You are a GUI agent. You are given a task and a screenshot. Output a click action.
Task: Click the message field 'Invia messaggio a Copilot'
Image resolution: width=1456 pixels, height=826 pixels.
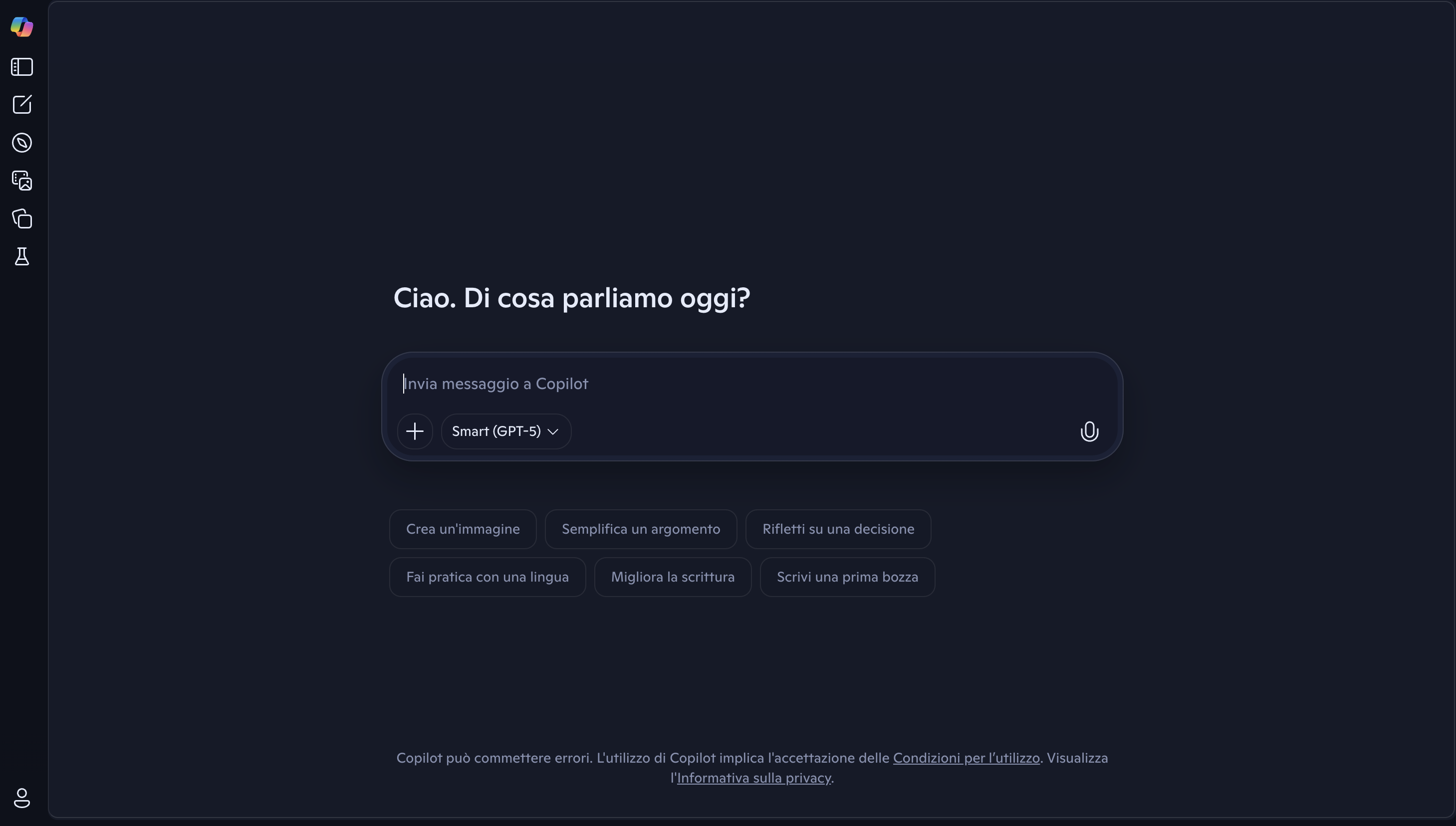[737, 384]
